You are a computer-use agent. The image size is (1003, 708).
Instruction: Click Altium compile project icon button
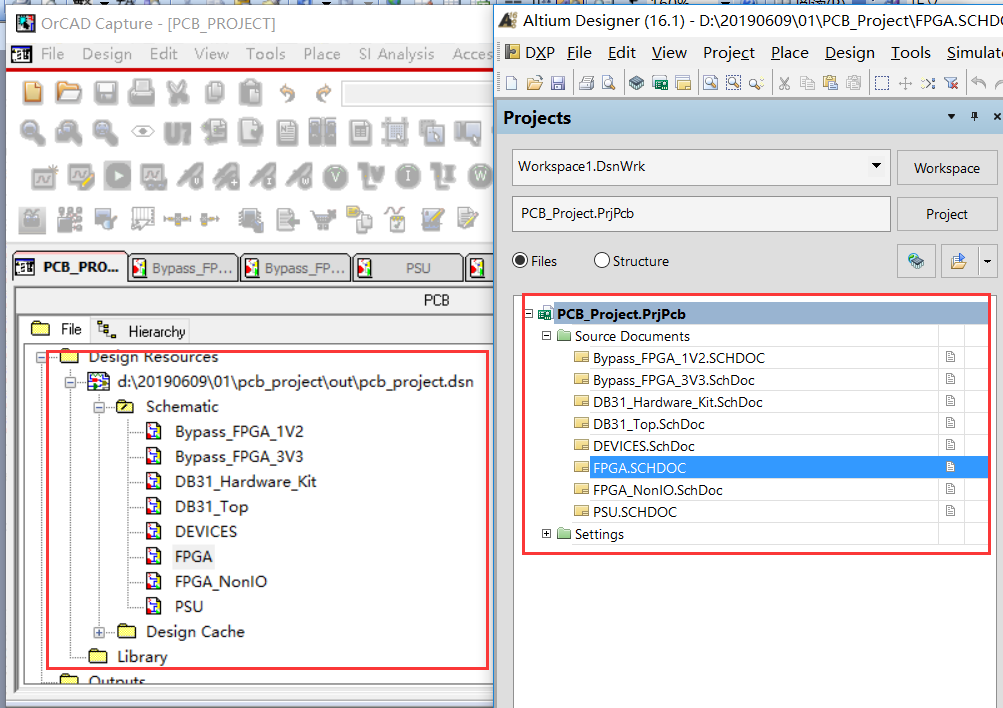coord(916,261)
